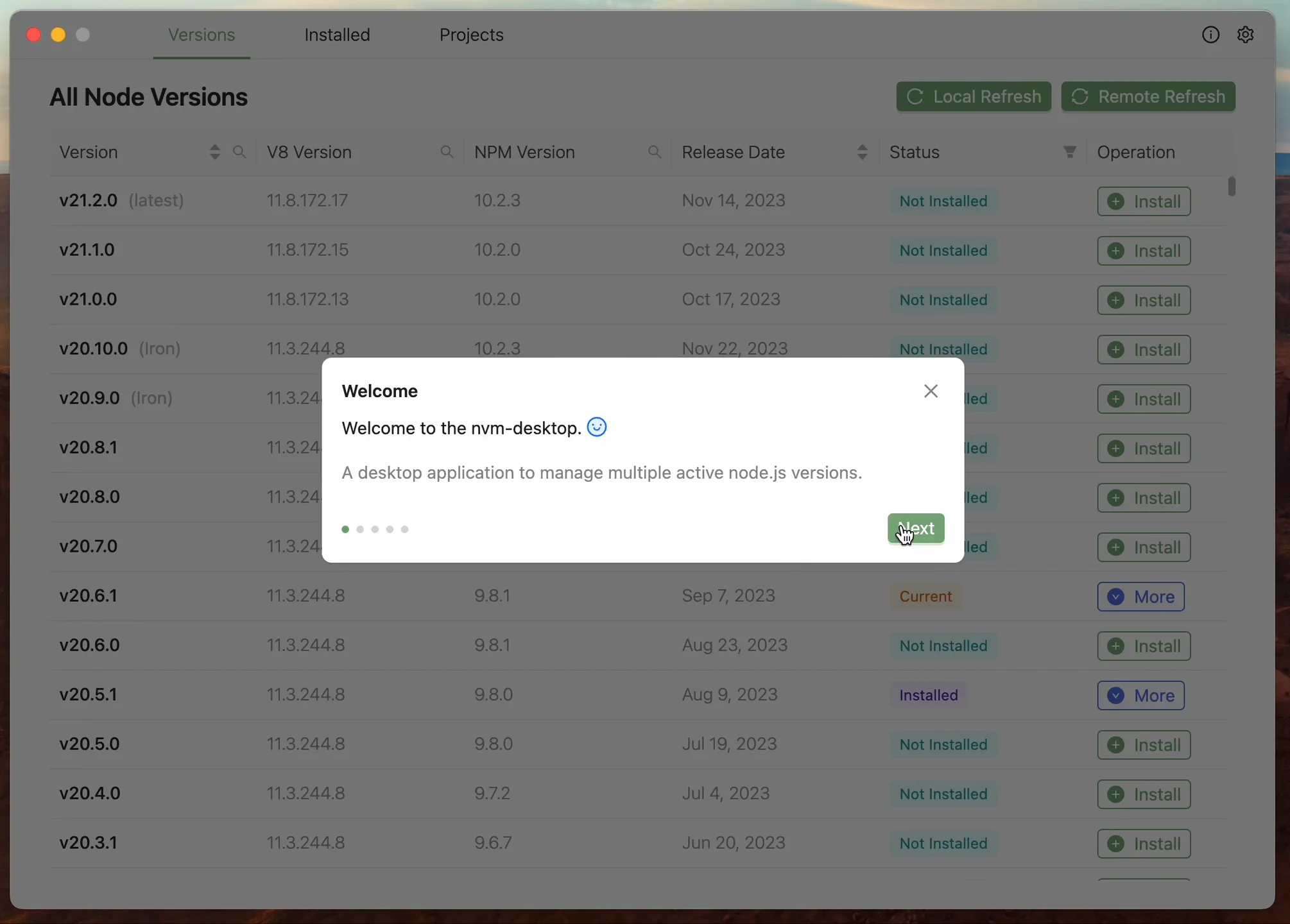Click Next in Welcome tour

916,528
